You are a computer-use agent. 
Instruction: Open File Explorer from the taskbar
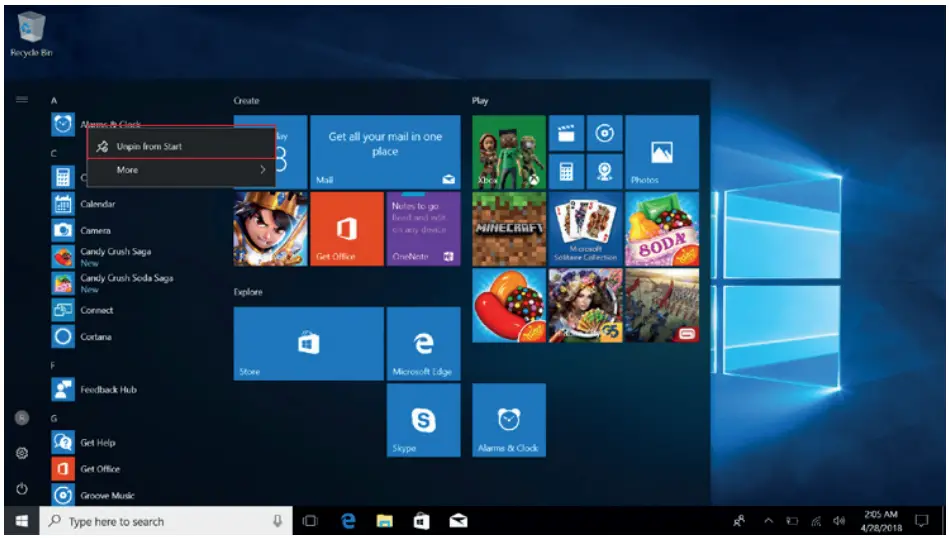click(384, 521)
